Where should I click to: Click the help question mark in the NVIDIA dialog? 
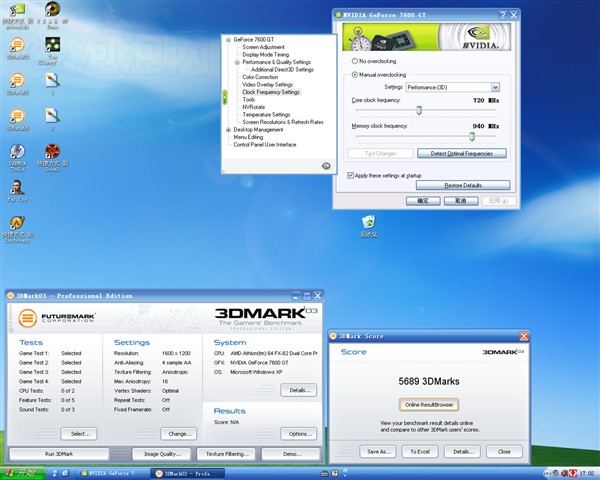(x=503, y=15)
